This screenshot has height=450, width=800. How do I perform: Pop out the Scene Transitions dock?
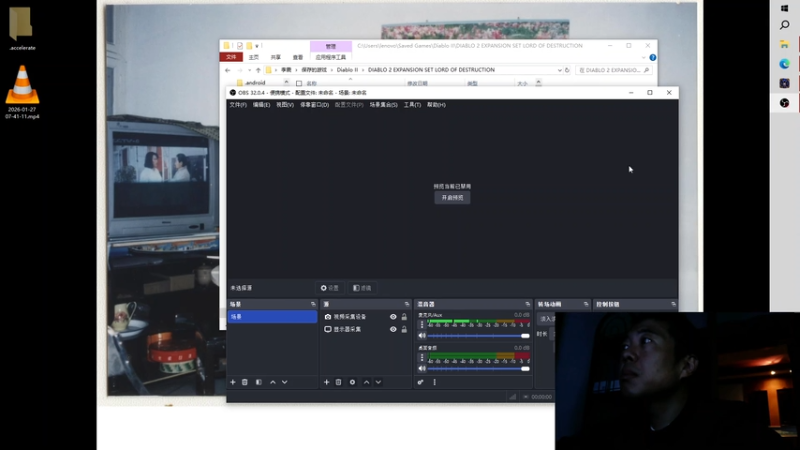pyautogui.click(x=586, y=304)
